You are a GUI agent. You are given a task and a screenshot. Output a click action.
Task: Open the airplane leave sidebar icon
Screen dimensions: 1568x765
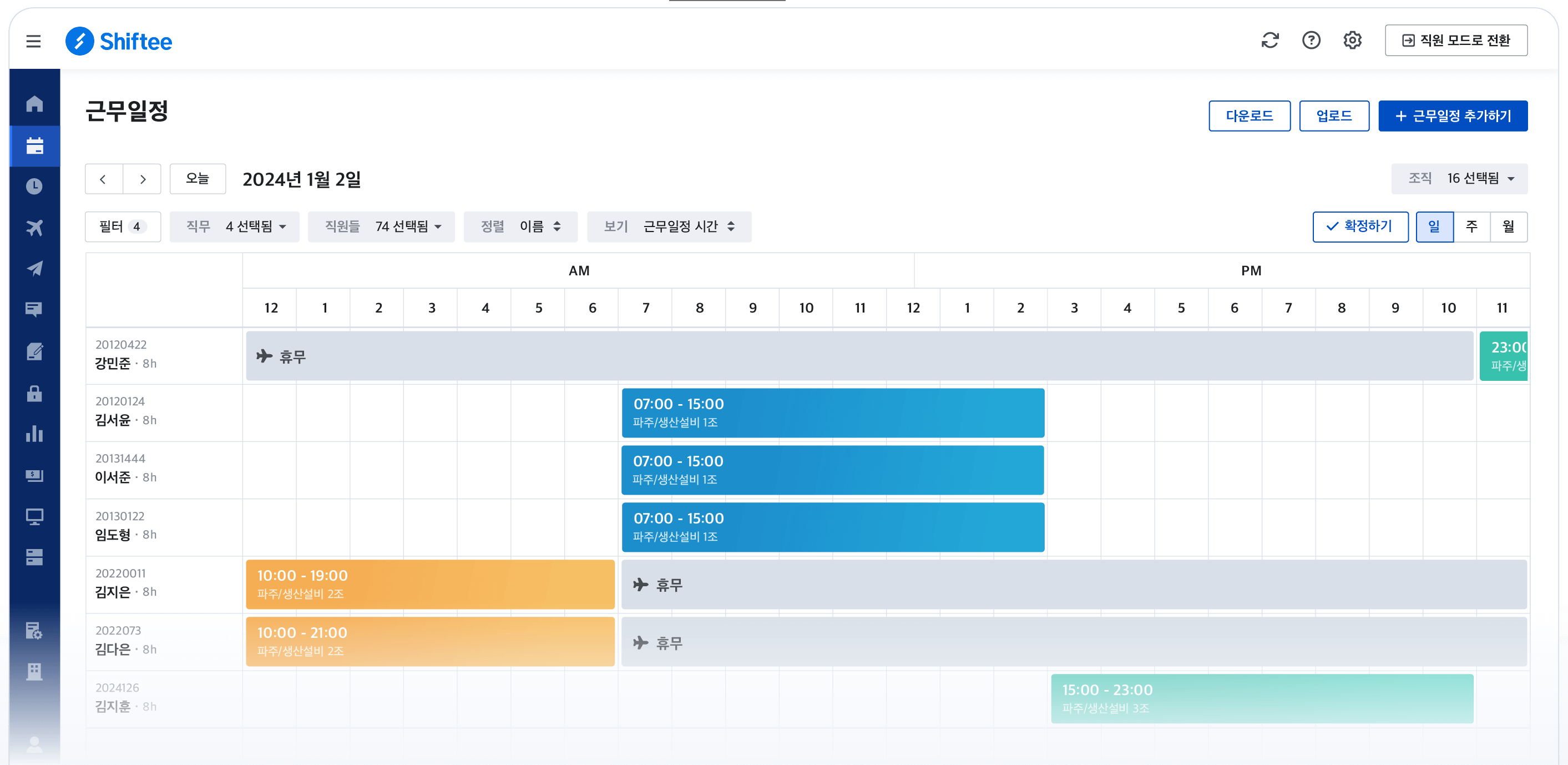pyautogui.click(x=35, y=228)
